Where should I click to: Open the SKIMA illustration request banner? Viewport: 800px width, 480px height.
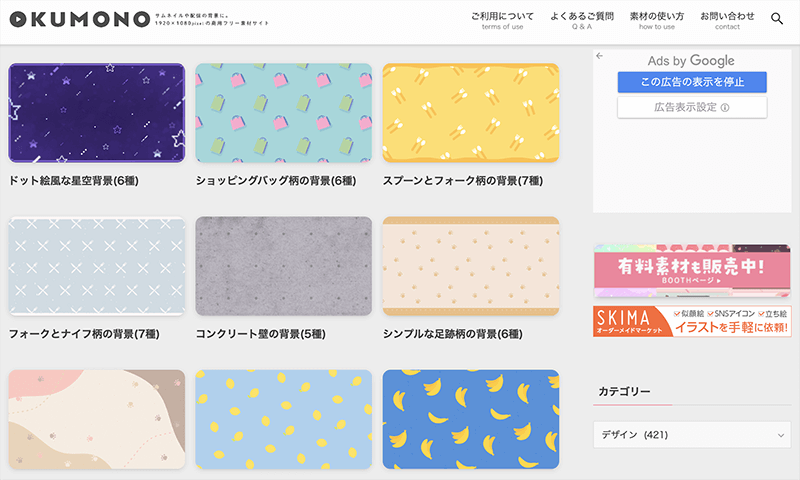coord(692,321)
